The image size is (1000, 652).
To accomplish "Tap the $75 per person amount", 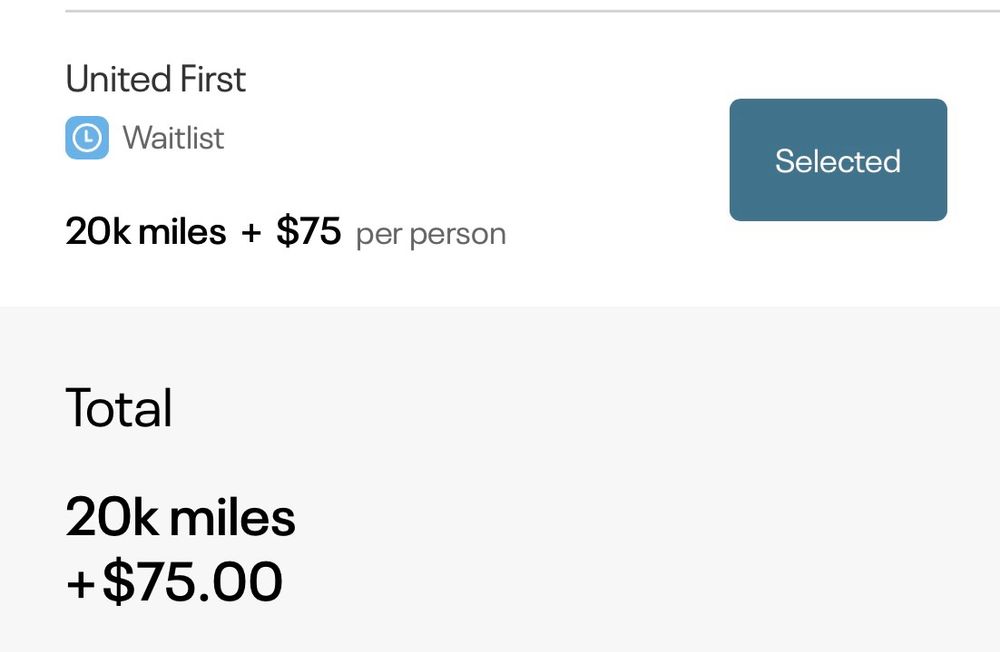I will pyautogui.click(x=308, y=232).
